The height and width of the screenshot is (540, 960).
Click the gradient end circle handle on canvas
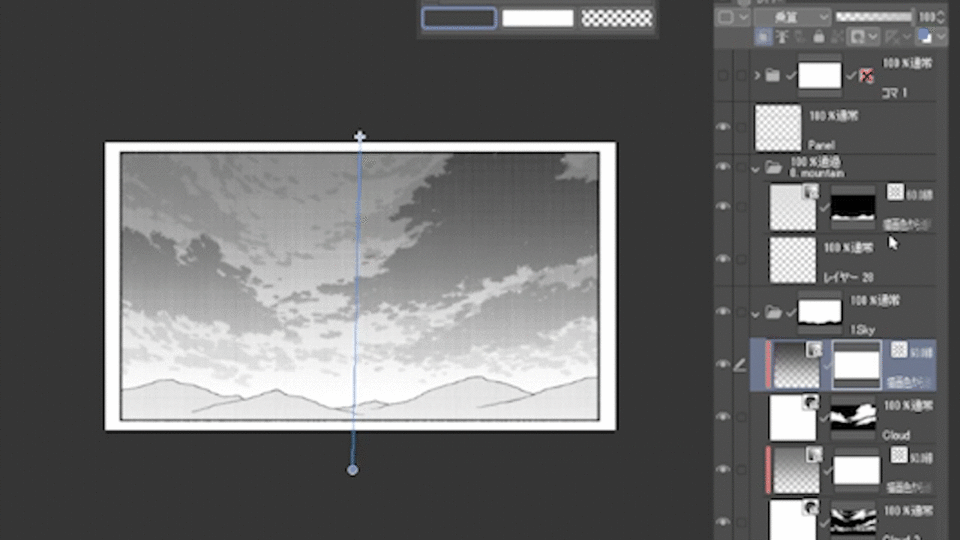point(353,470)
